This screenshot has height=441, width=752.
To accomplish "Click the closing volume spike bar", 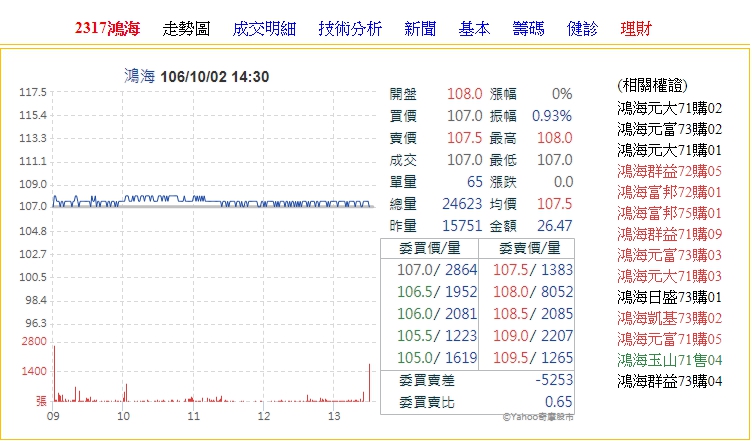I will [369, 383].
